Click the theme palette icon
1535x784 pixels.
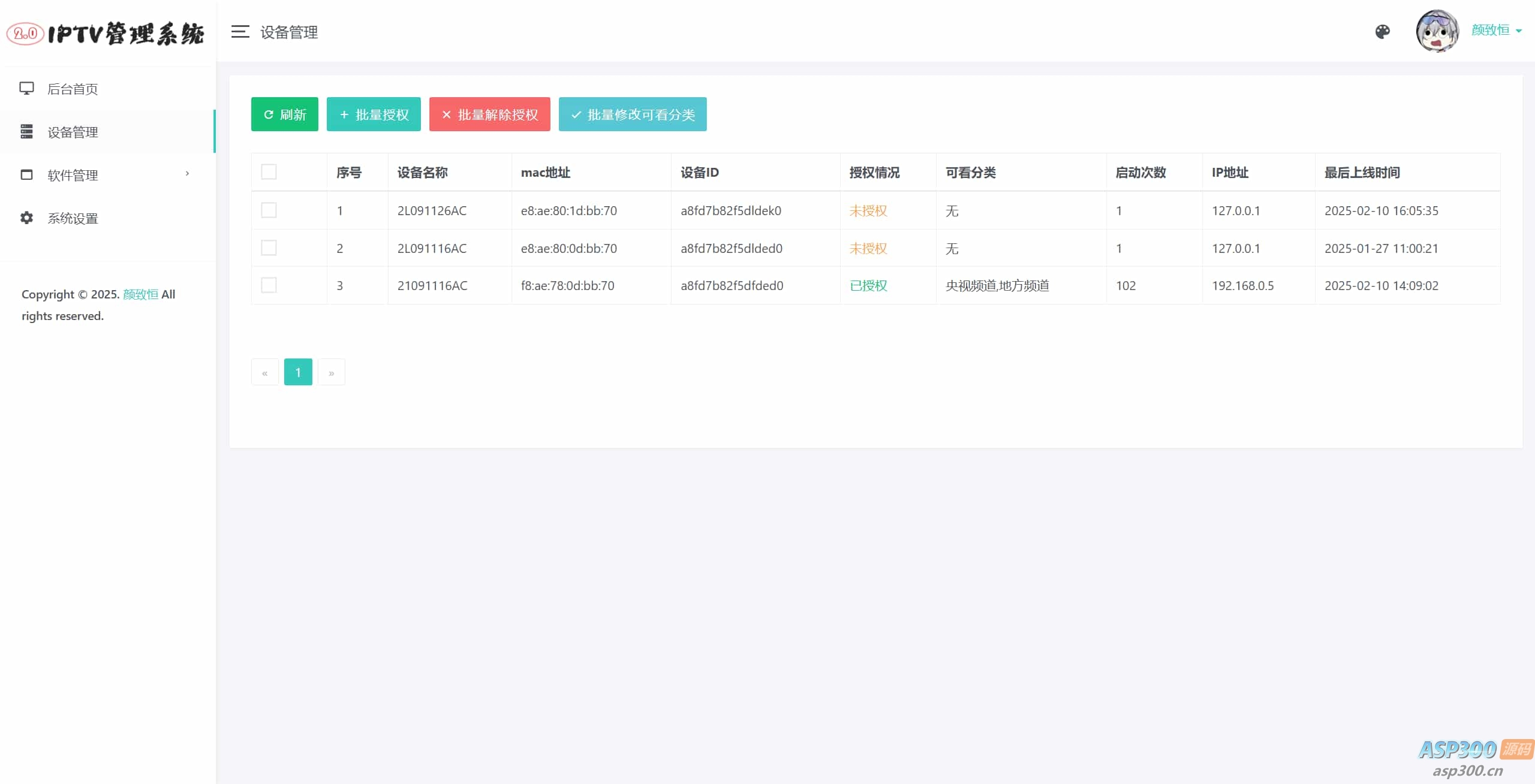click(1382, 31)
